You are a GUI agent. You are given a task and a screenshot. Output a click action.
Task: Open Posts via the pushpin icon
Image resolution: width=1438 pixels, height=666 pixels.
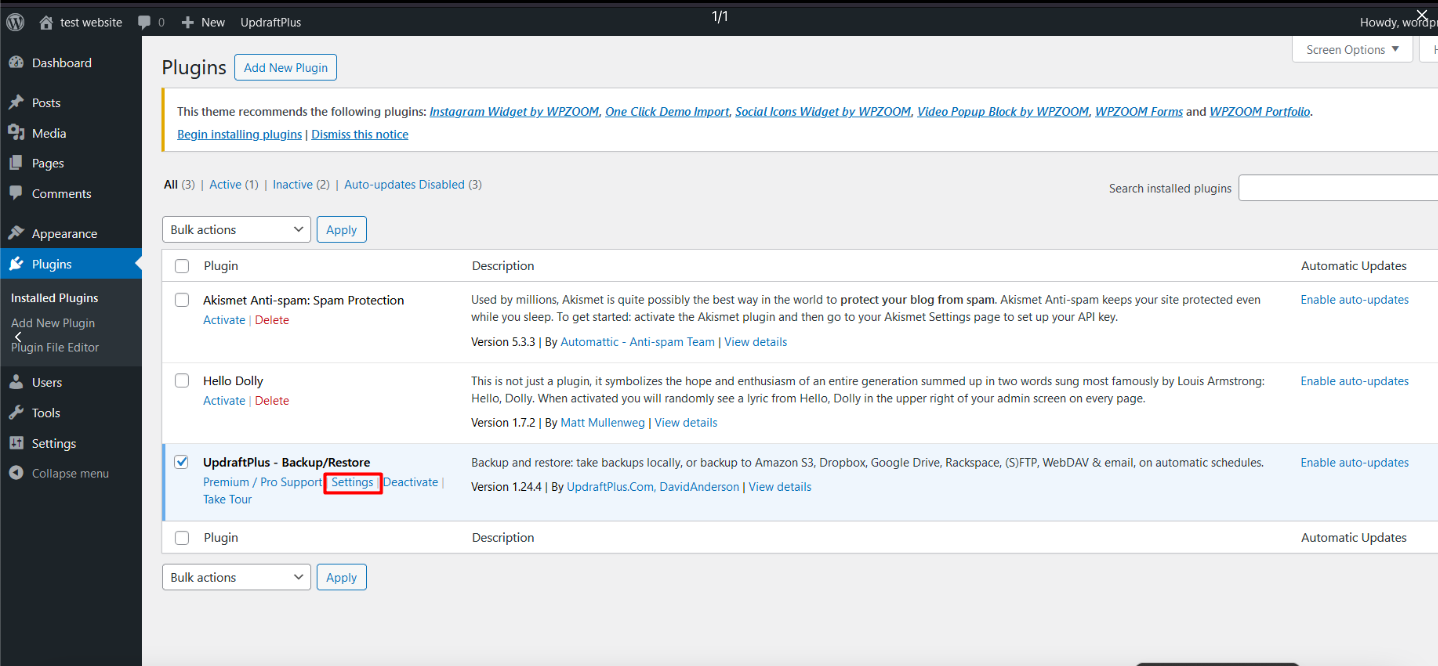[16, 103]
